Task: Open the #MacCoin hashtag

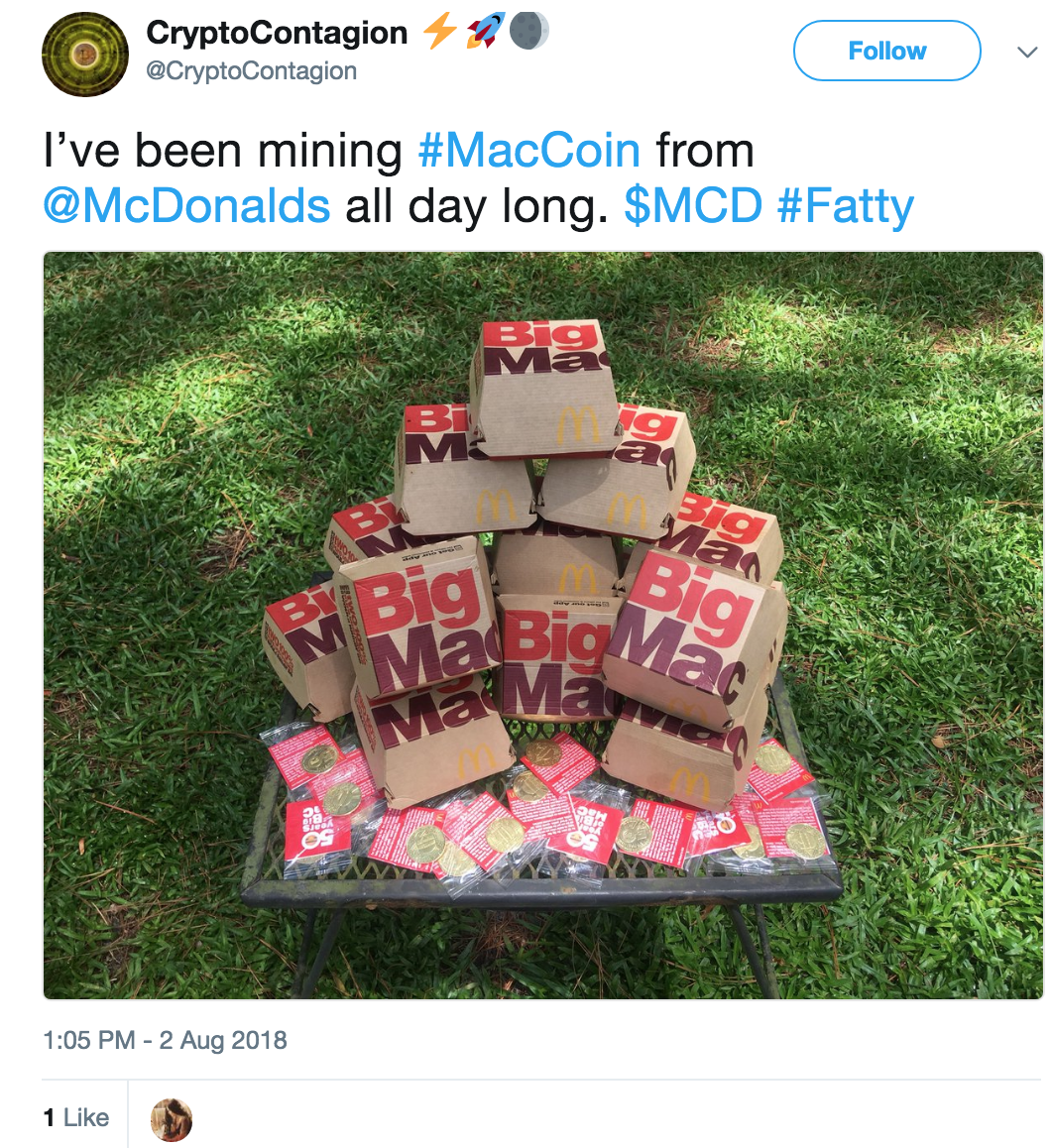Action: click(529, 152)
